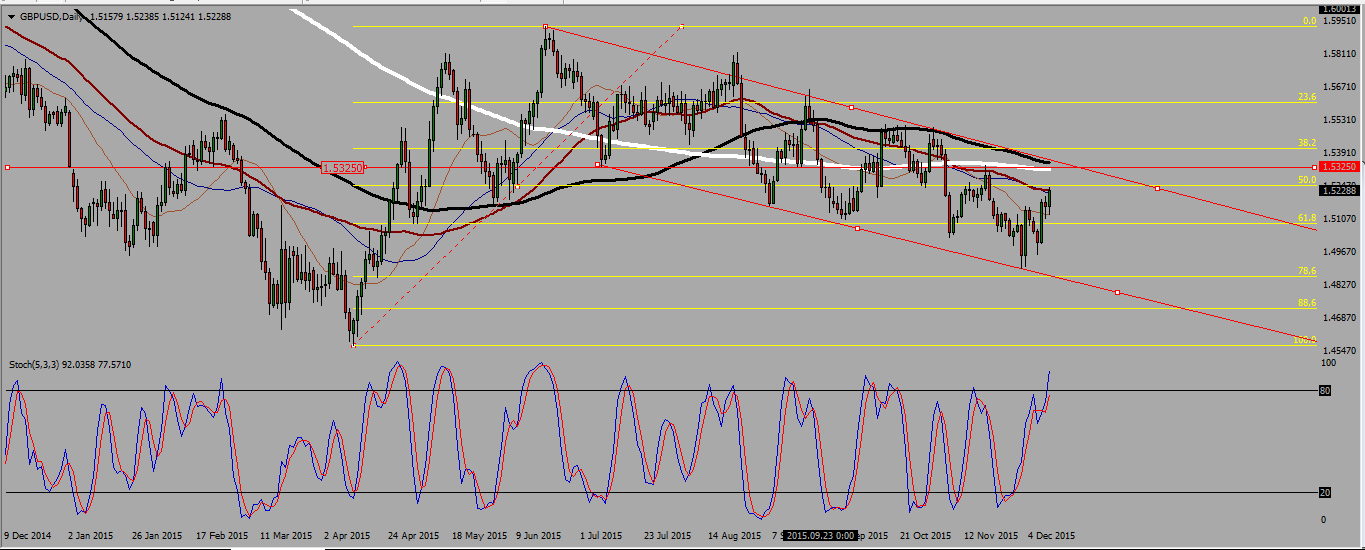Click the stochastic 20 level marker
This screenshot has width=1365, height=550.
pyautogui.click(x=1324, y=493)
